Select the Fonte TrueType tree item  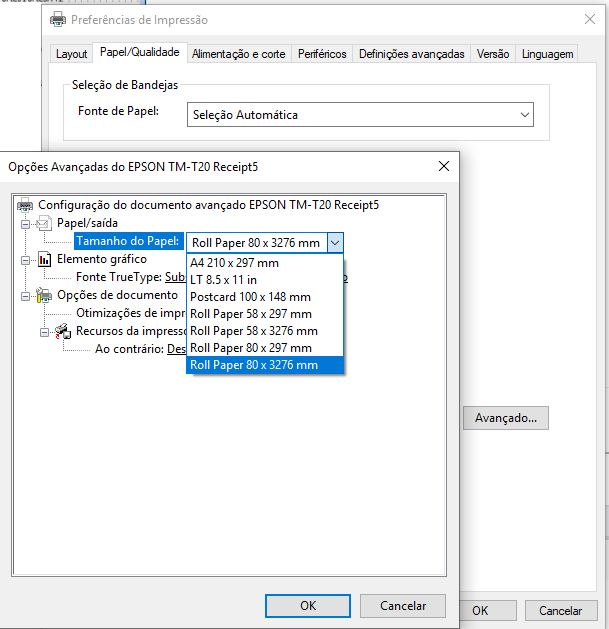119,277
